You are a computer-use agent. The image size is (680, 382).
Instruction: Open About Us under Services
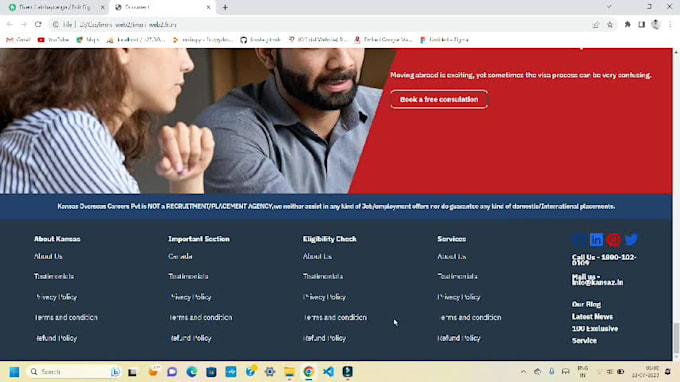[x=451, y=256]
